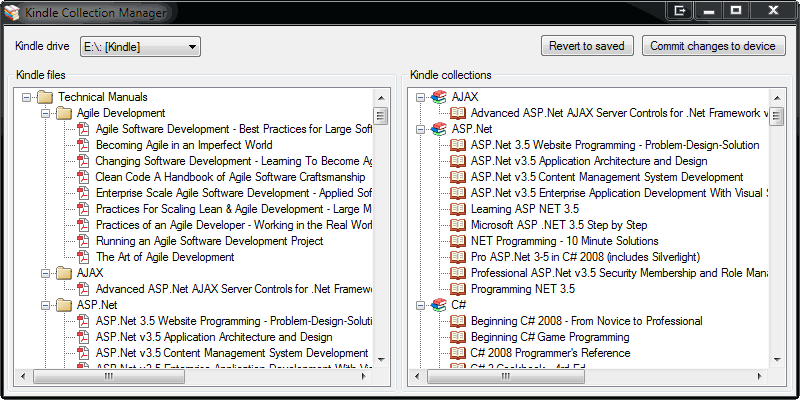Click Kindle files horizontal scrollbar thumb
800x400 pixels.
click(x=109, y=377)
